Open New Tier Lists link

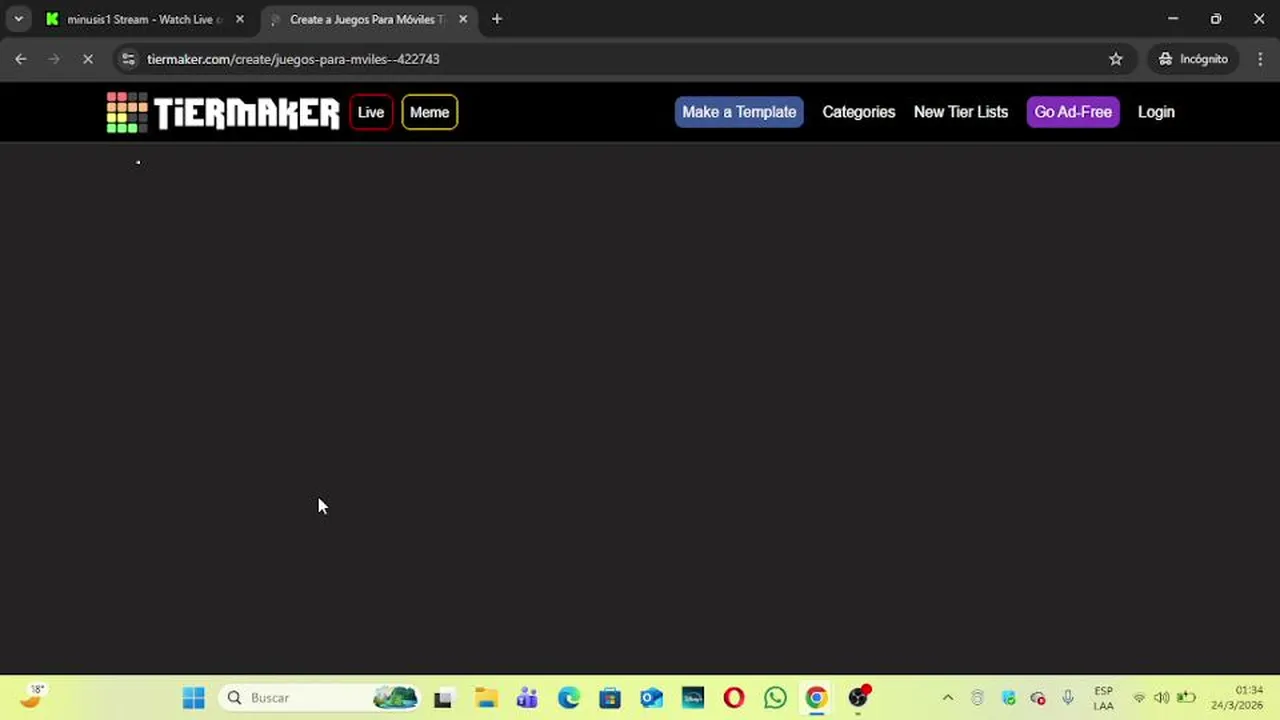click(961, 112)
